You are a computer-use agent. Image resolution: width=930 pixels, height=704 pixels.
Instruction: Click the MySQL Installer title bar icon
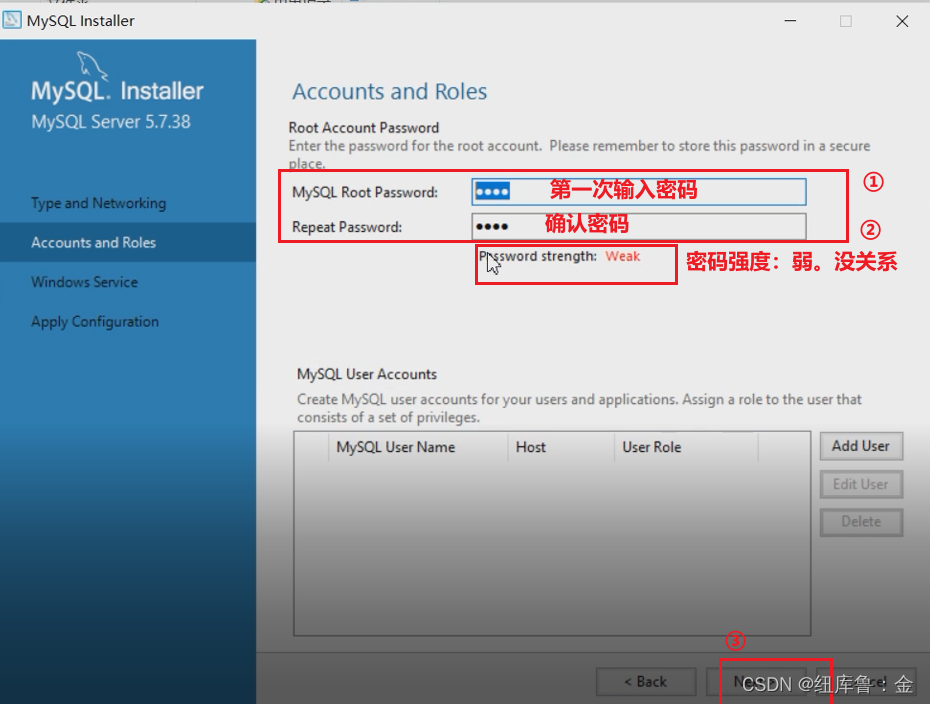(11, 20)
